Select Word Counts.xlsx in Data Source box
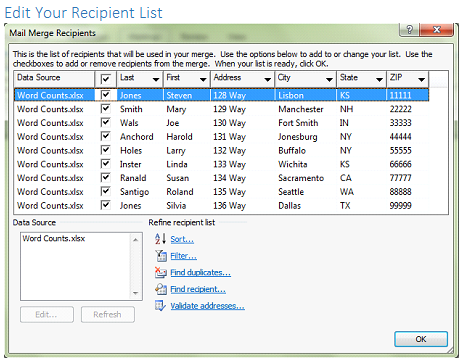This screenshot has width=464, height=364. pos(54,238)
